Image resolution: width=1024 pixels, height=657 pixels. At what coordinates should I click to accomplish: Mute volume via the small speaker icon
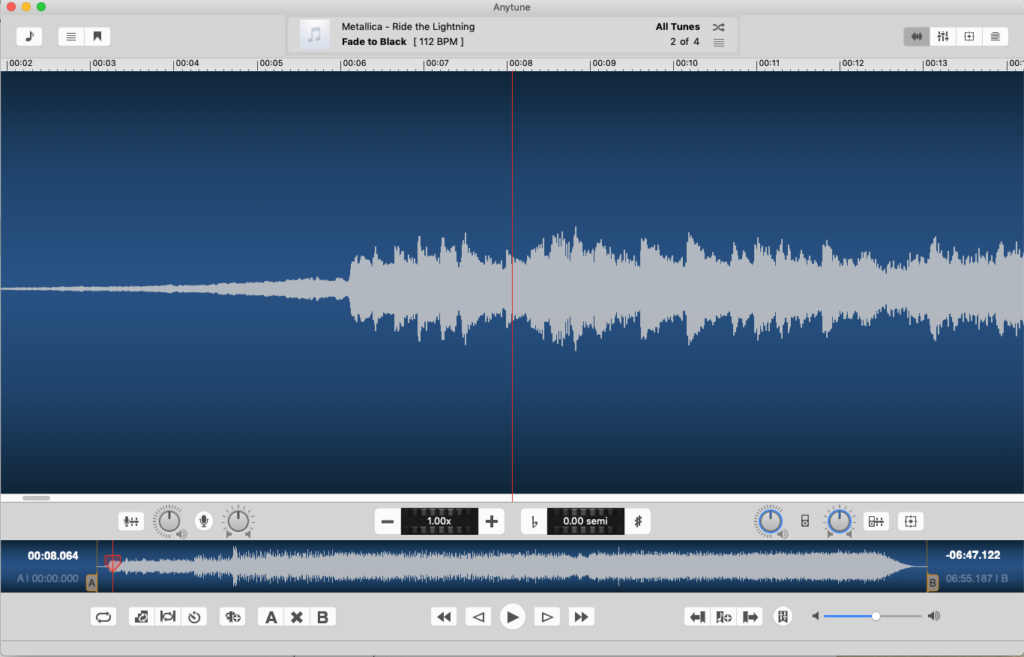[816, 616]
